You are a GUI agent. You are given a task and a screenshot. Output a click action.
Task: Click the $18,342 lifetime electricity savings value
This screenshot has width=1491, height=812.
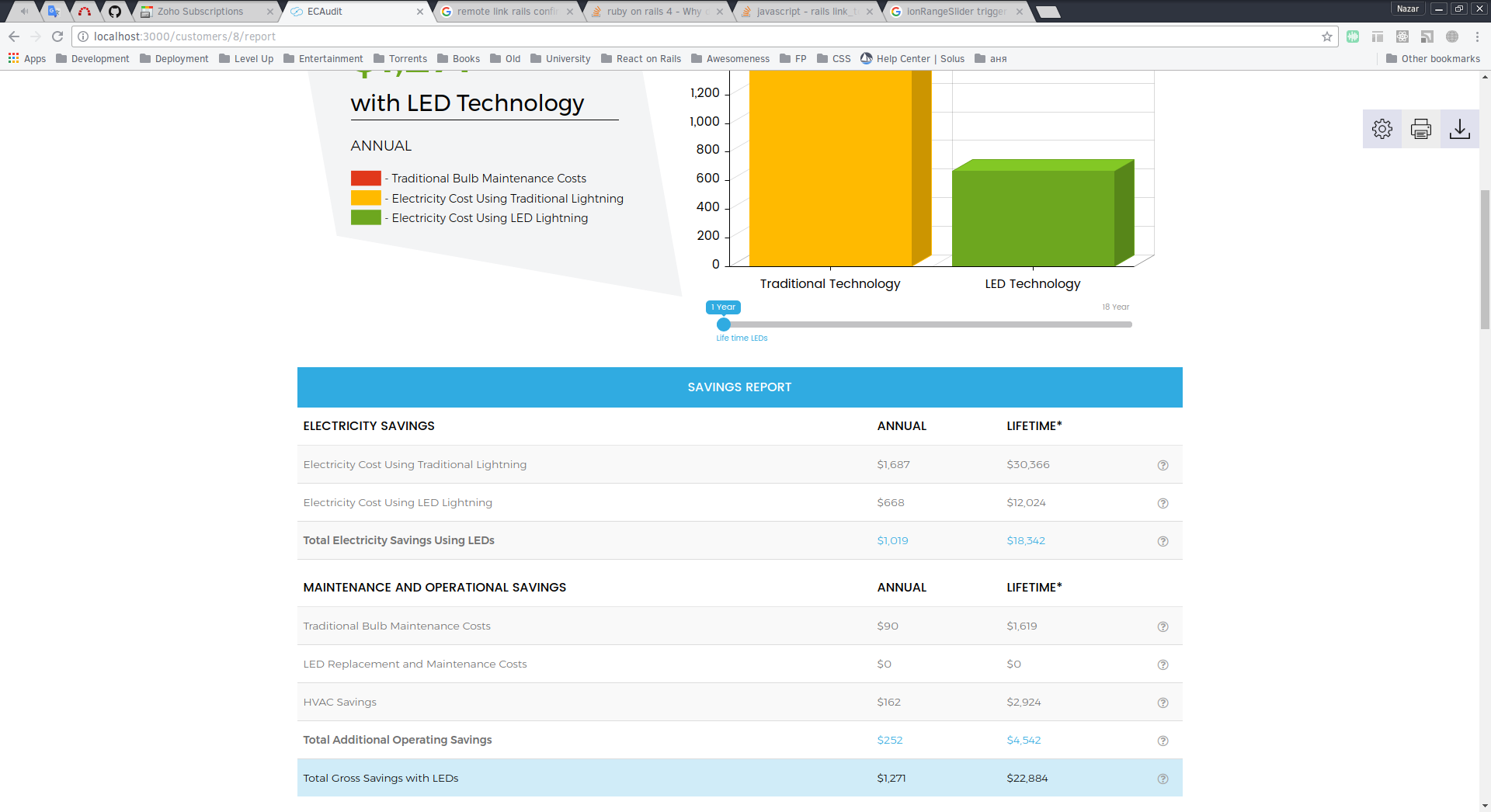1026,541
